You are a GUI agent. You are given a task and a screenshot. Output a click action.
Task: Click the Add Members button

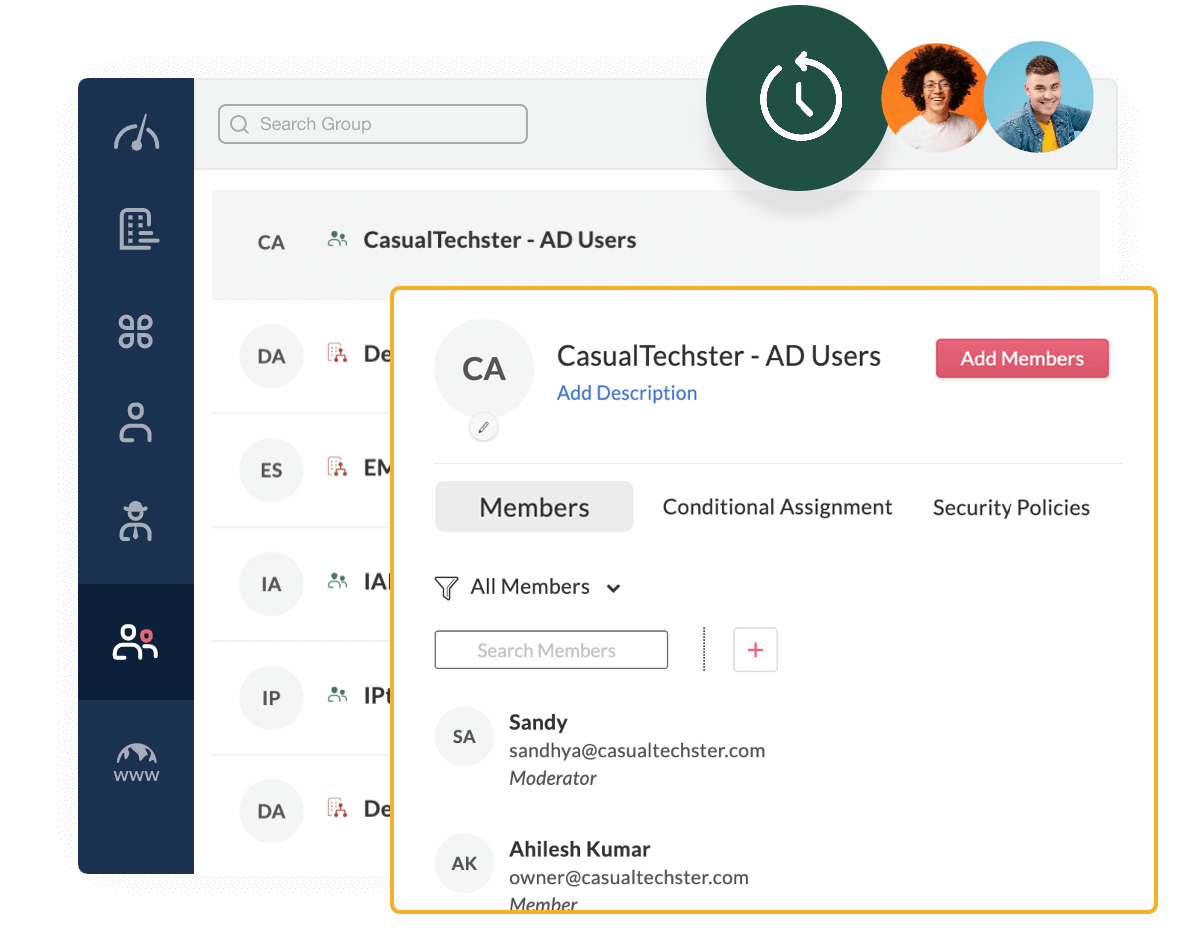[1022, 358]
